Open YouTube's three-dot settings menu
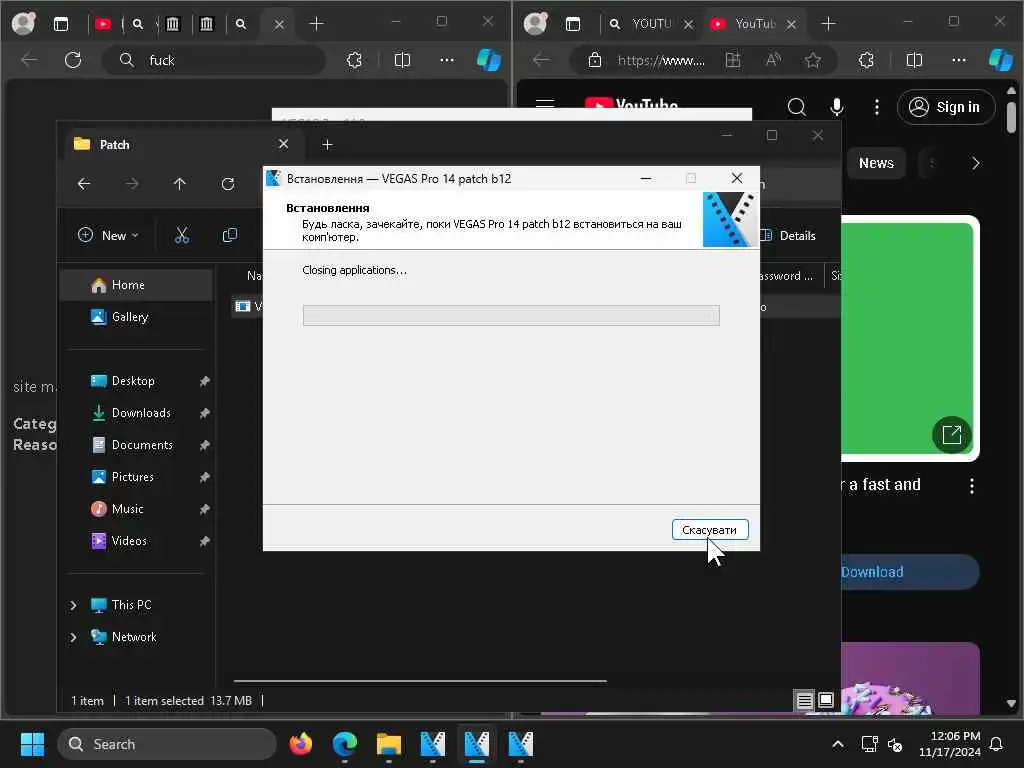Viewport: 1024px width, 768px height. (876, 106)
